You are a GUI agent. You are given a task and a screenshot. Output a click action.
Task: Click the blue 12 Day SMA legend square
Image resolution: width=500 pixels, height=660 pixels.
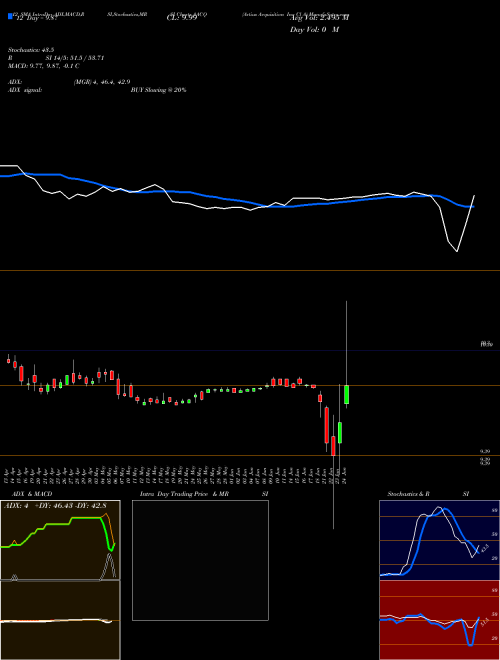coord(11,16)
